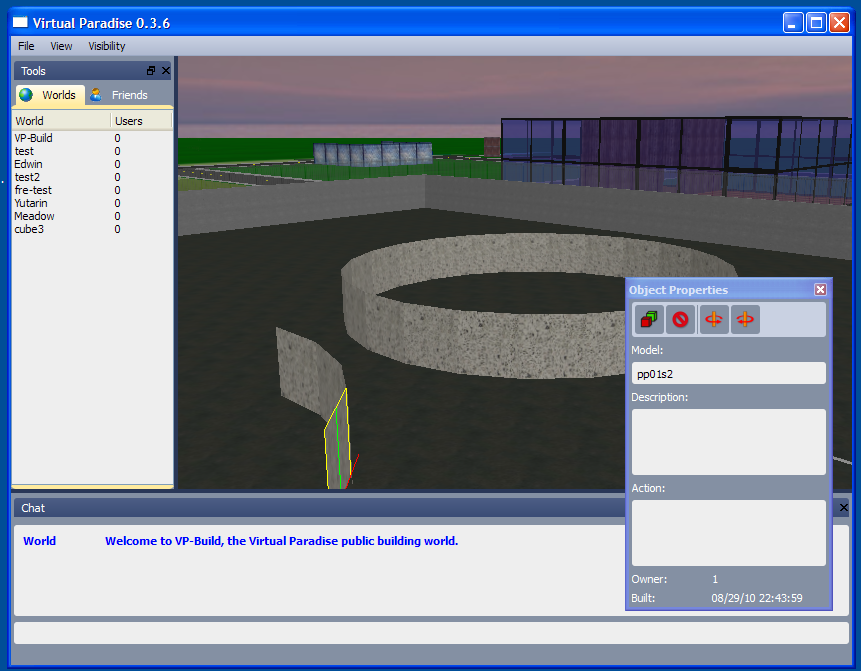Select the cube3 world row
861x671 pixels.
tap(92, 229)
